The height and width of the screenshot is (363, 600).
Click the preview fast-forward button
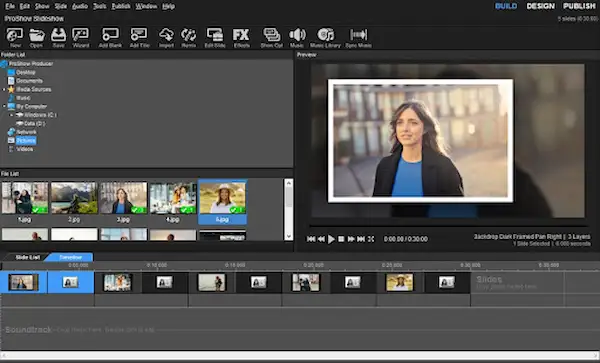[351, 239]
